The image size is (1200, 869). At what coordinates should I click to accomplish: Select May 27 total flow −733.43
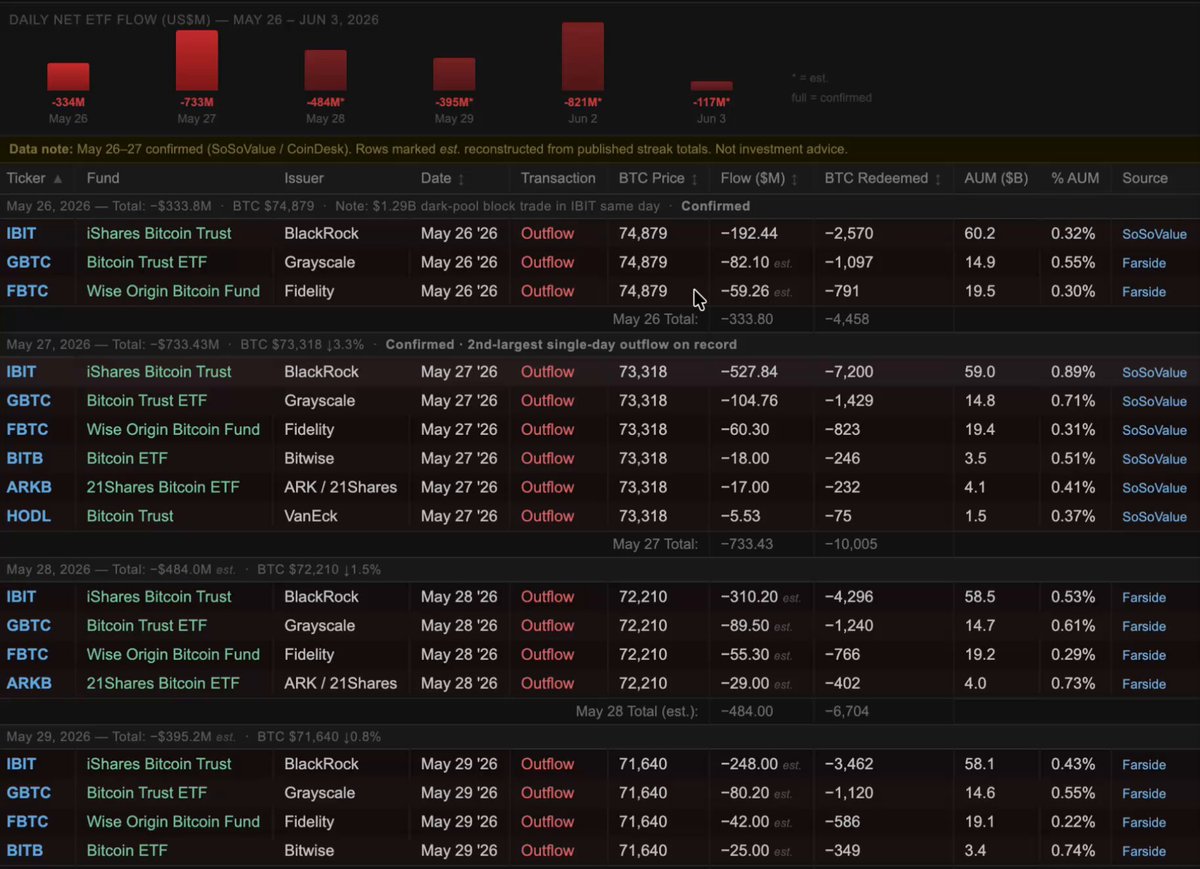coord(746,544)
